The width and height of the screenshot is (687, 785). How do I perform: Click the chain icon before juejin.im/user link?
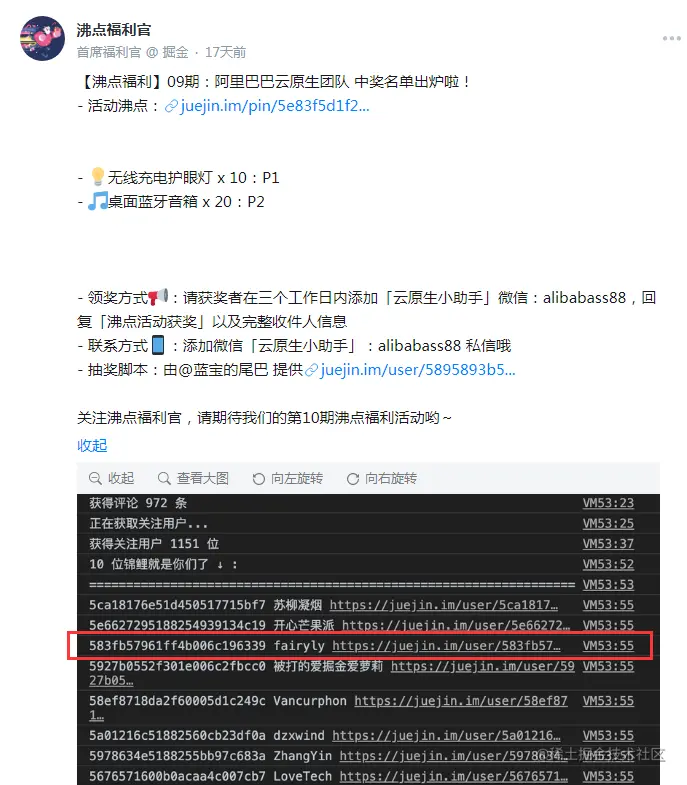pyautogui.click(x=311, y=370)
